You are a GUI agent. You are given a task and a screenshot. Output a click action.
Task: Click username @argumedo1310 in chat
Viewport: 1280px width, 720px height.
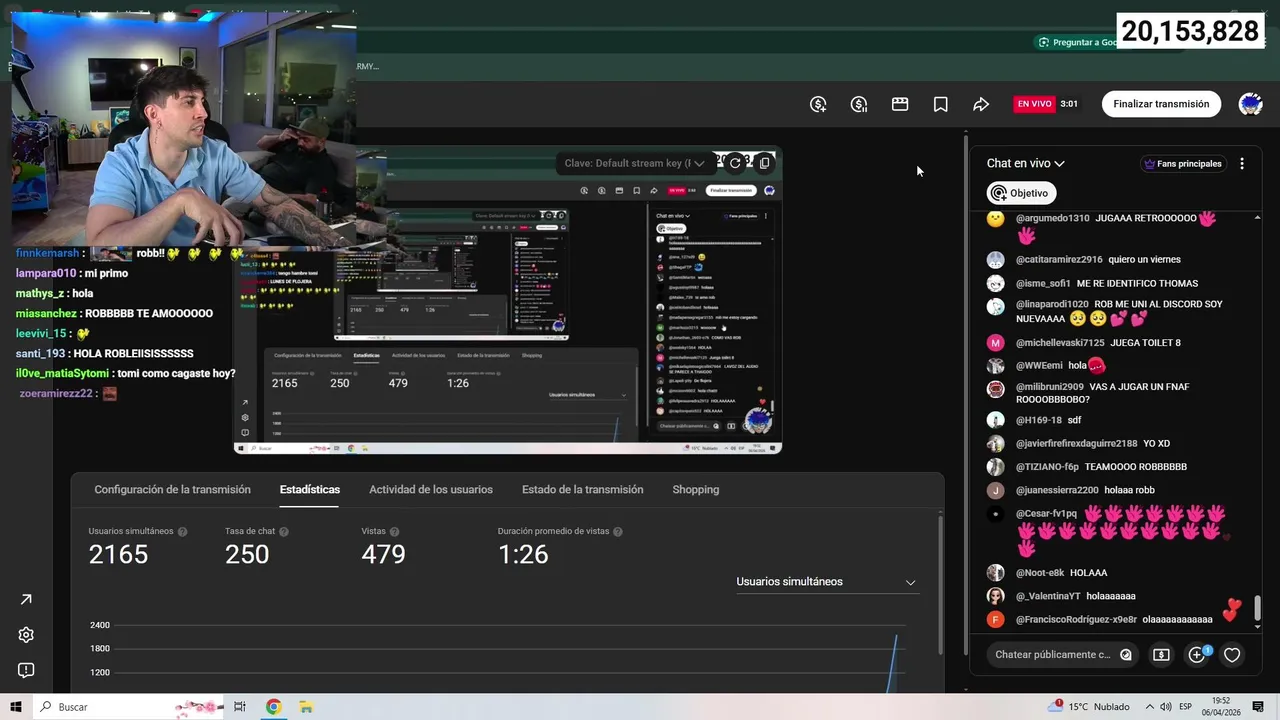tap(1052, 218)
